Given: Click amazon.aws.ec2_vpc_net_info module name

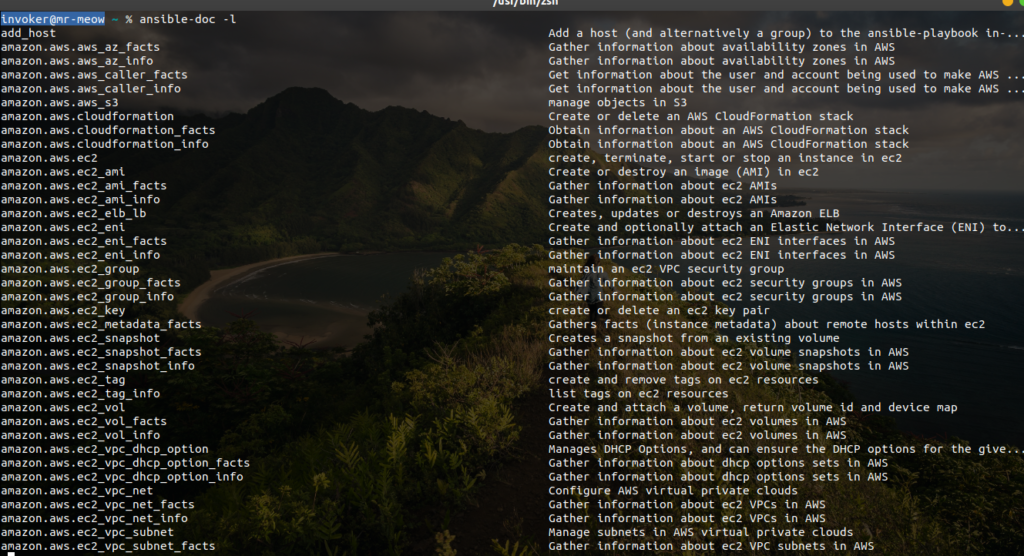Looking at the screenshot, I should [94, 518].
